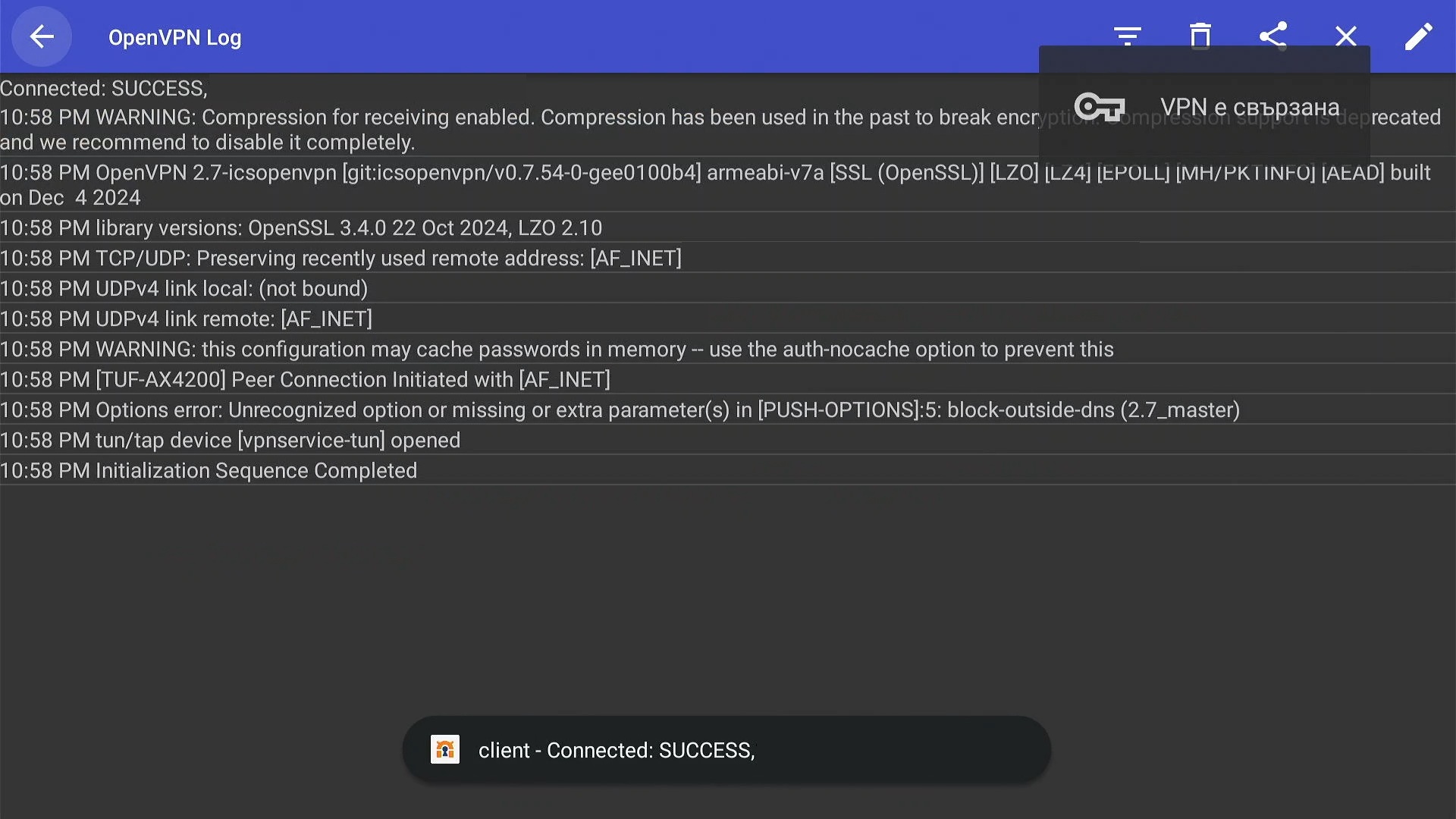Select the 'tun/tap device opened' log line
Image resolution: width=1456 pixels, height=819 pixels.
click(x=728, y=440)
